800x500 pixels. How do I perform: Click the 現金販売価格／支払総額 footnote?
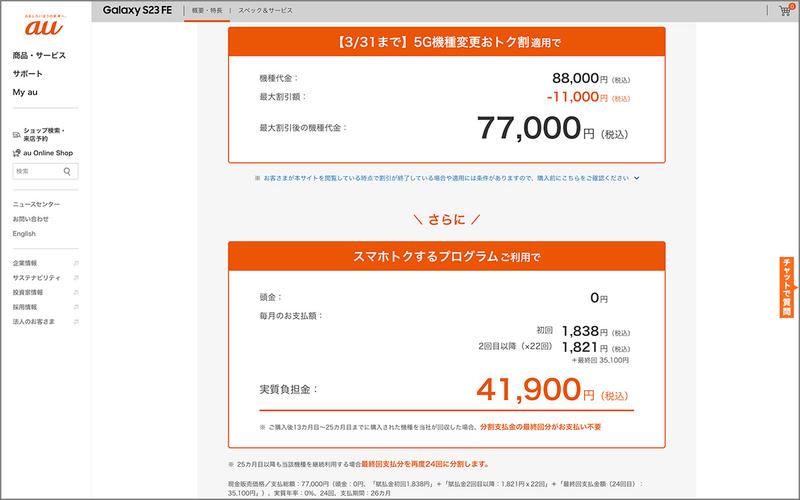point(436,488)
